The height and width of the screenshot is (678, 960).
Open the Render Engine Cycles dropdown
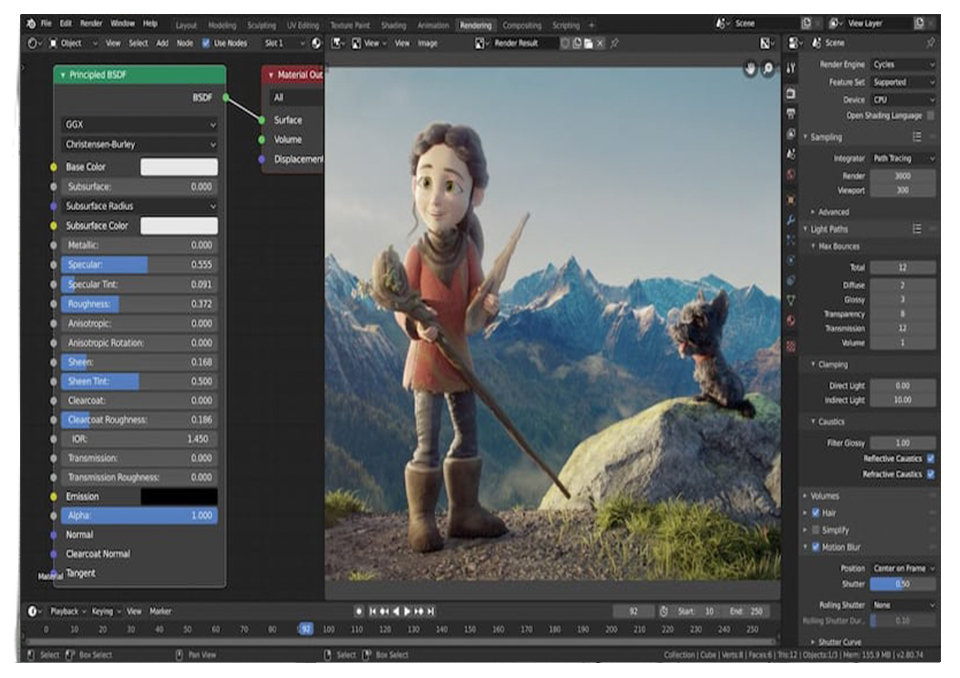coord(903,64)
